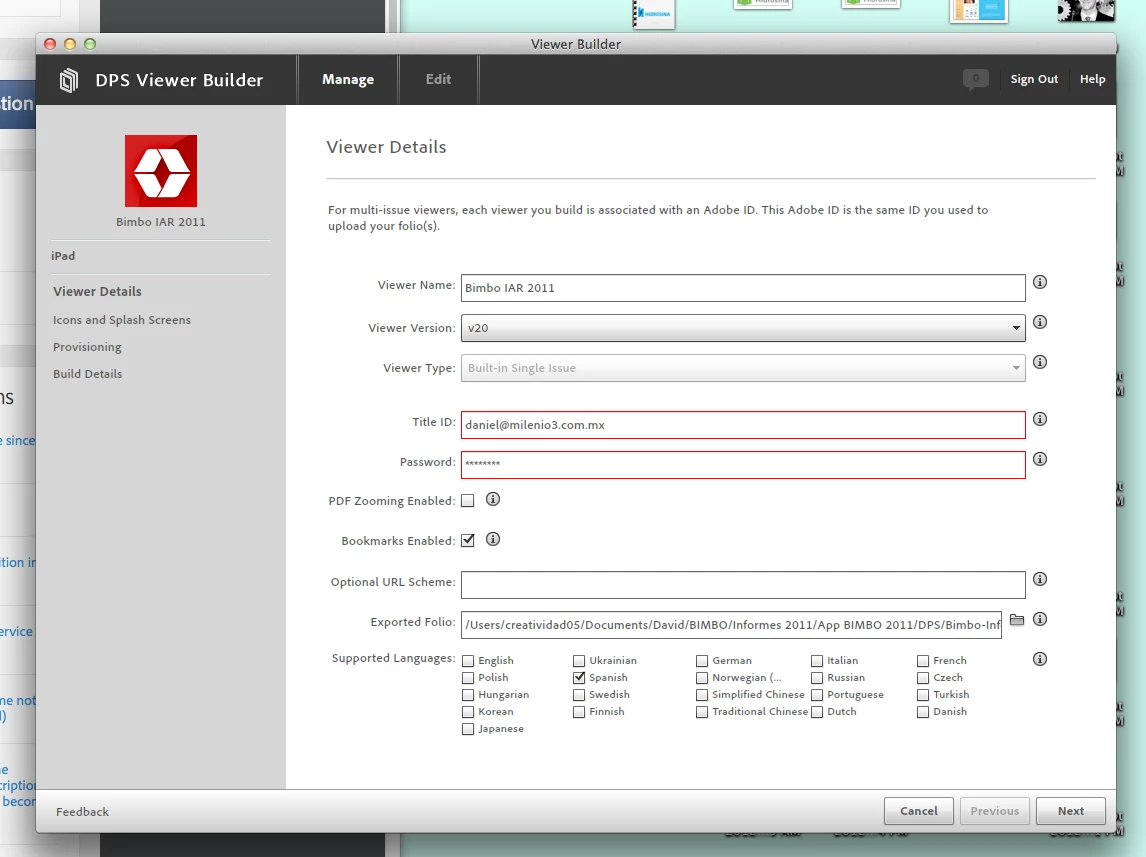Check the Finnish language checkbox

[x=579, y=712]
